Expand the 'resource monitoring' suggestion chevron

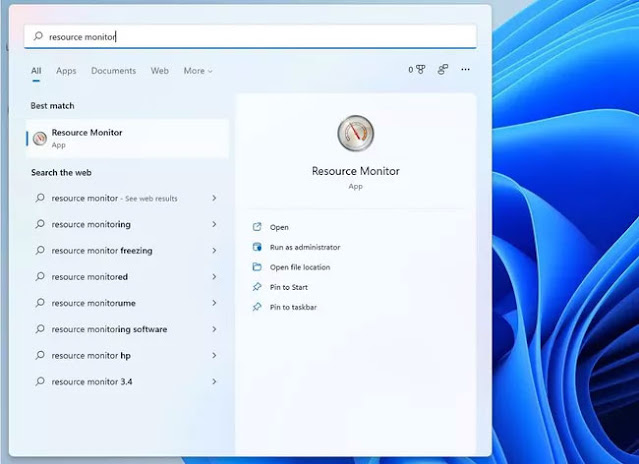pyautogui.click(x=214, y=224)
